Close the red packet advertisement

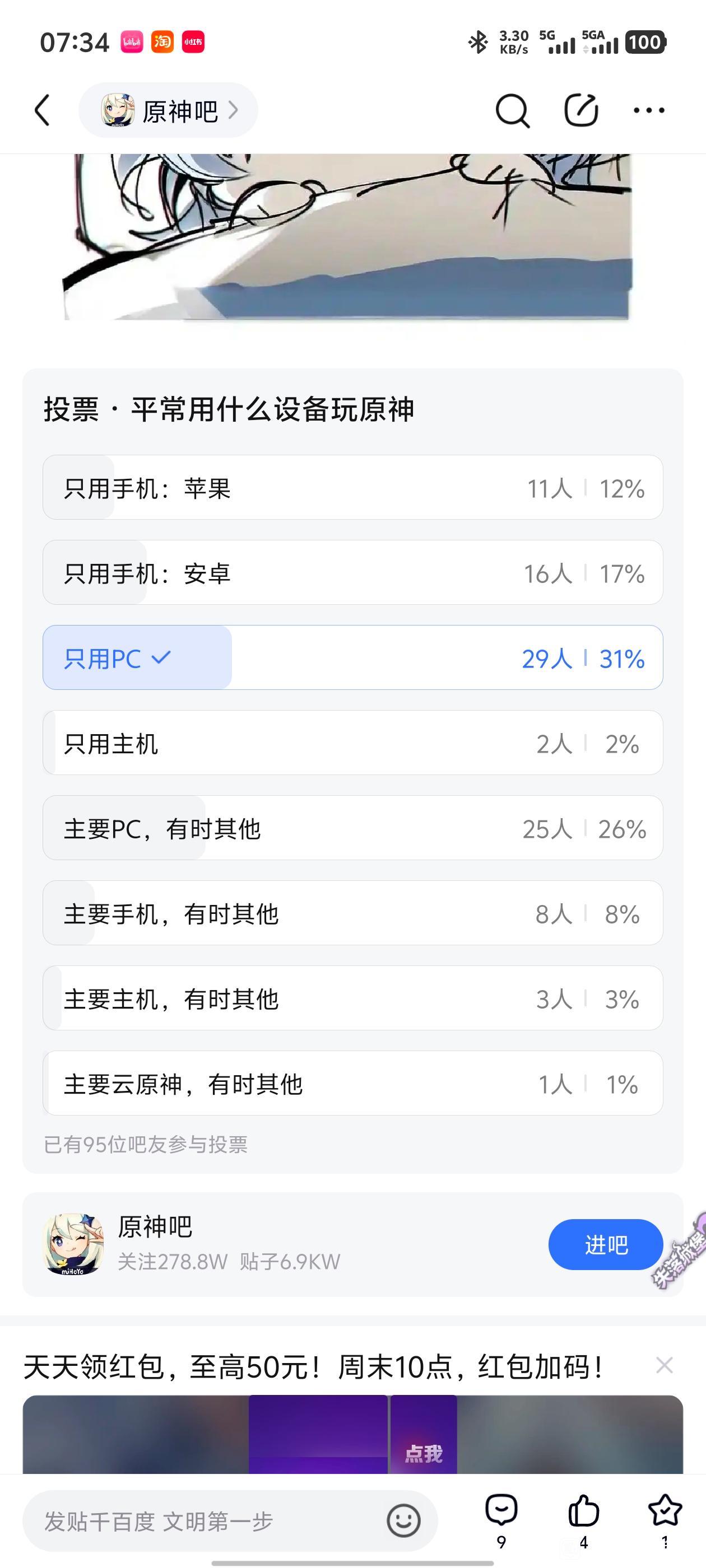664,1365
